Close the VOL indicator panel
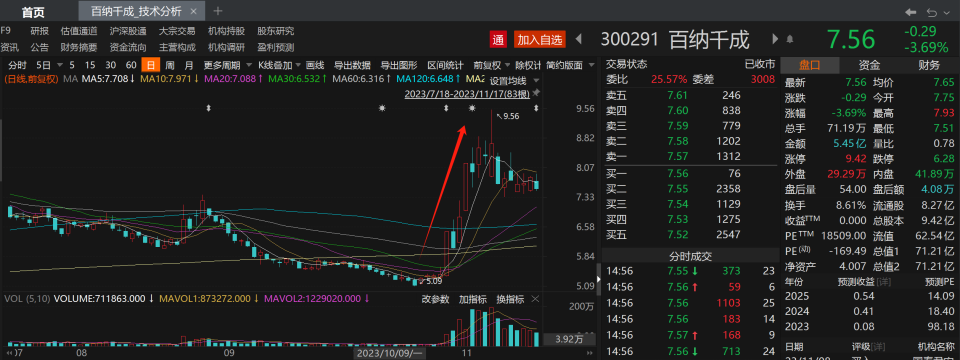This screenshot has width=960, height=360. [x=536, y=299]
